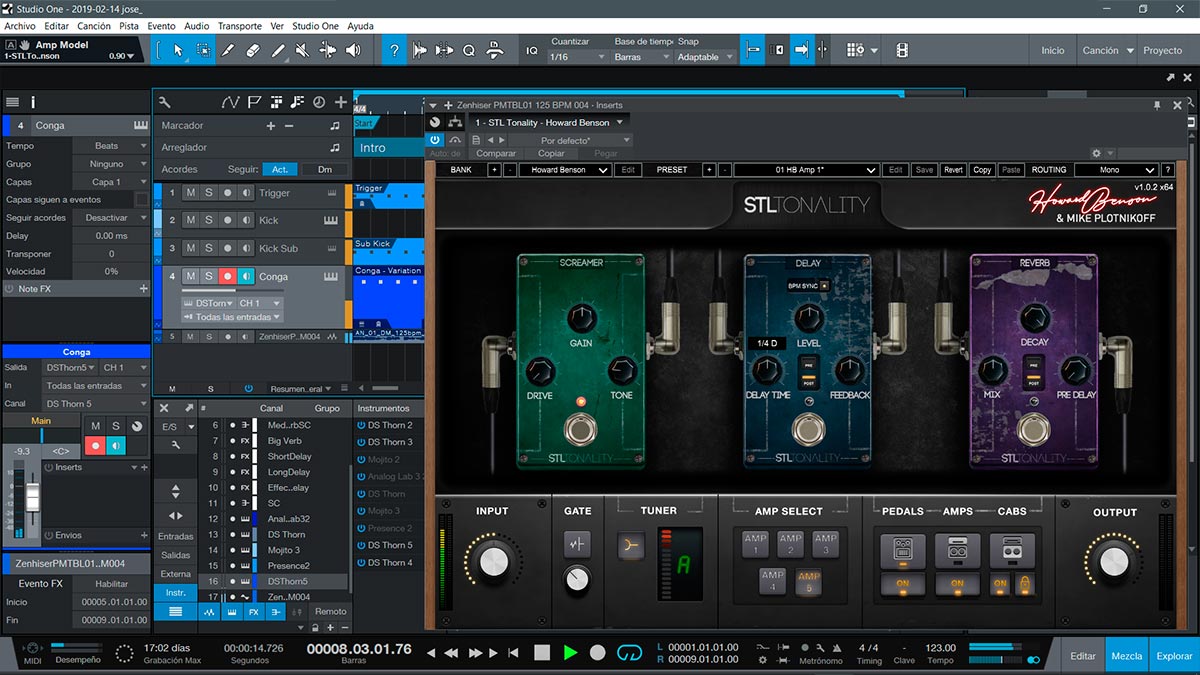This screenshot has height=675, width=1200.
Task: Add a track with plus icon
Action: tap(341, 102)
